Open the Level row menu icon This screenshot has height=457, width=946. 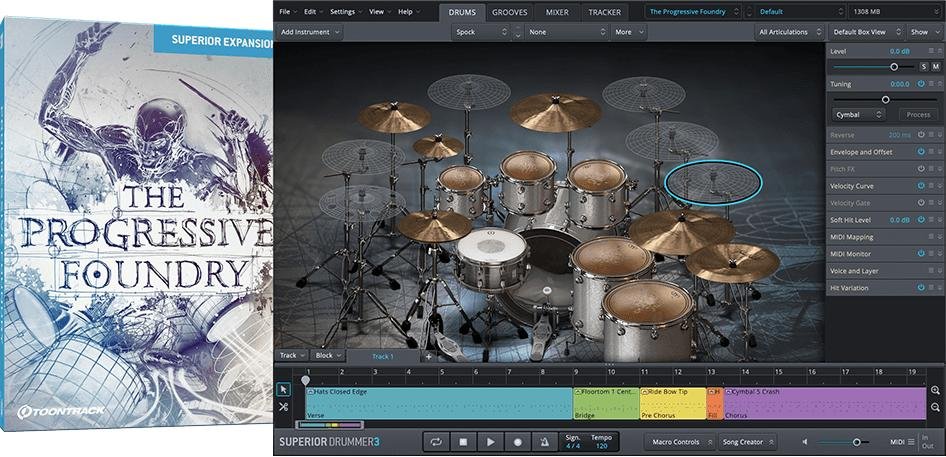(x=931, y=52)
